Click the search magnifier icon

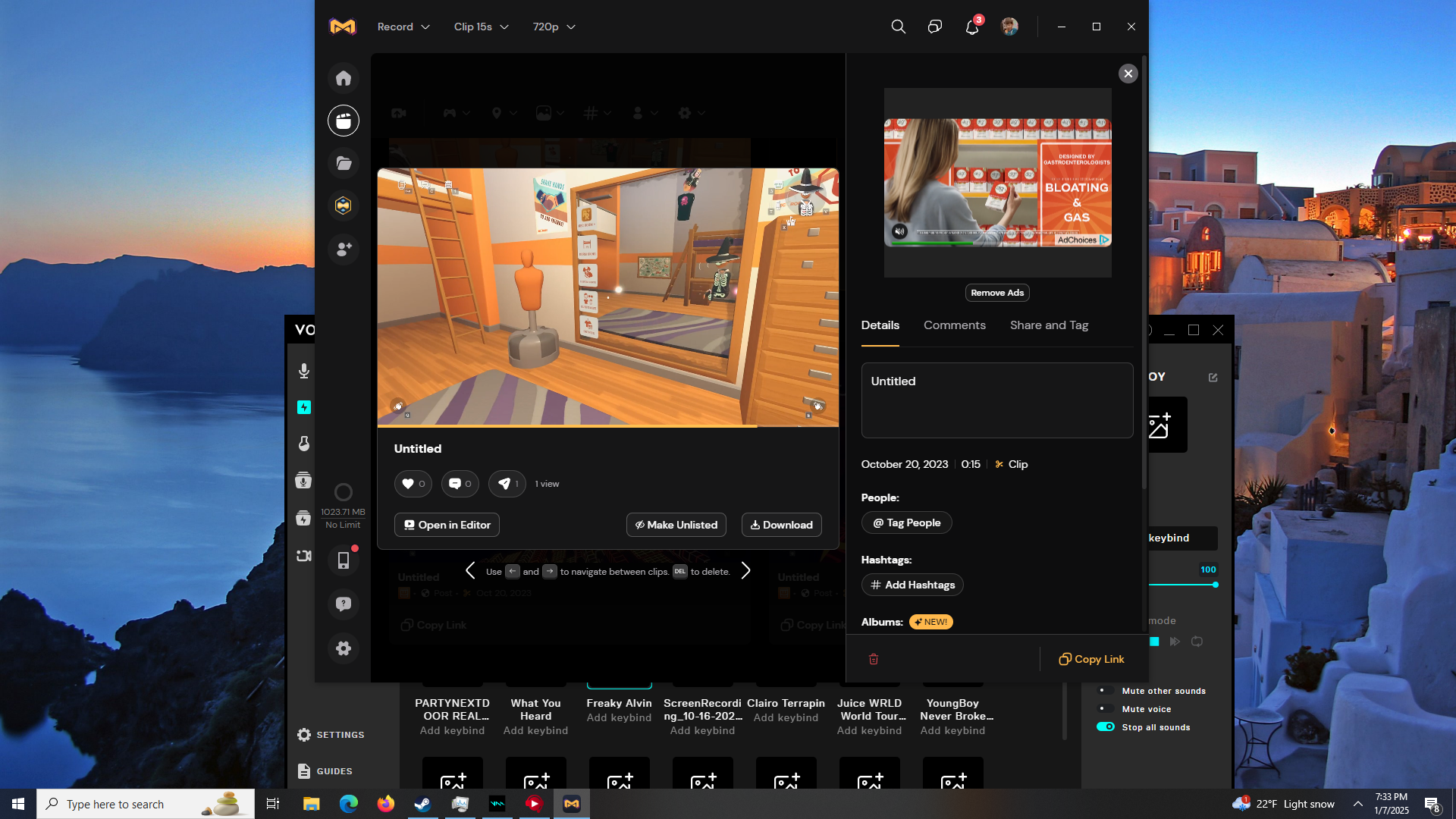(898, 27)
